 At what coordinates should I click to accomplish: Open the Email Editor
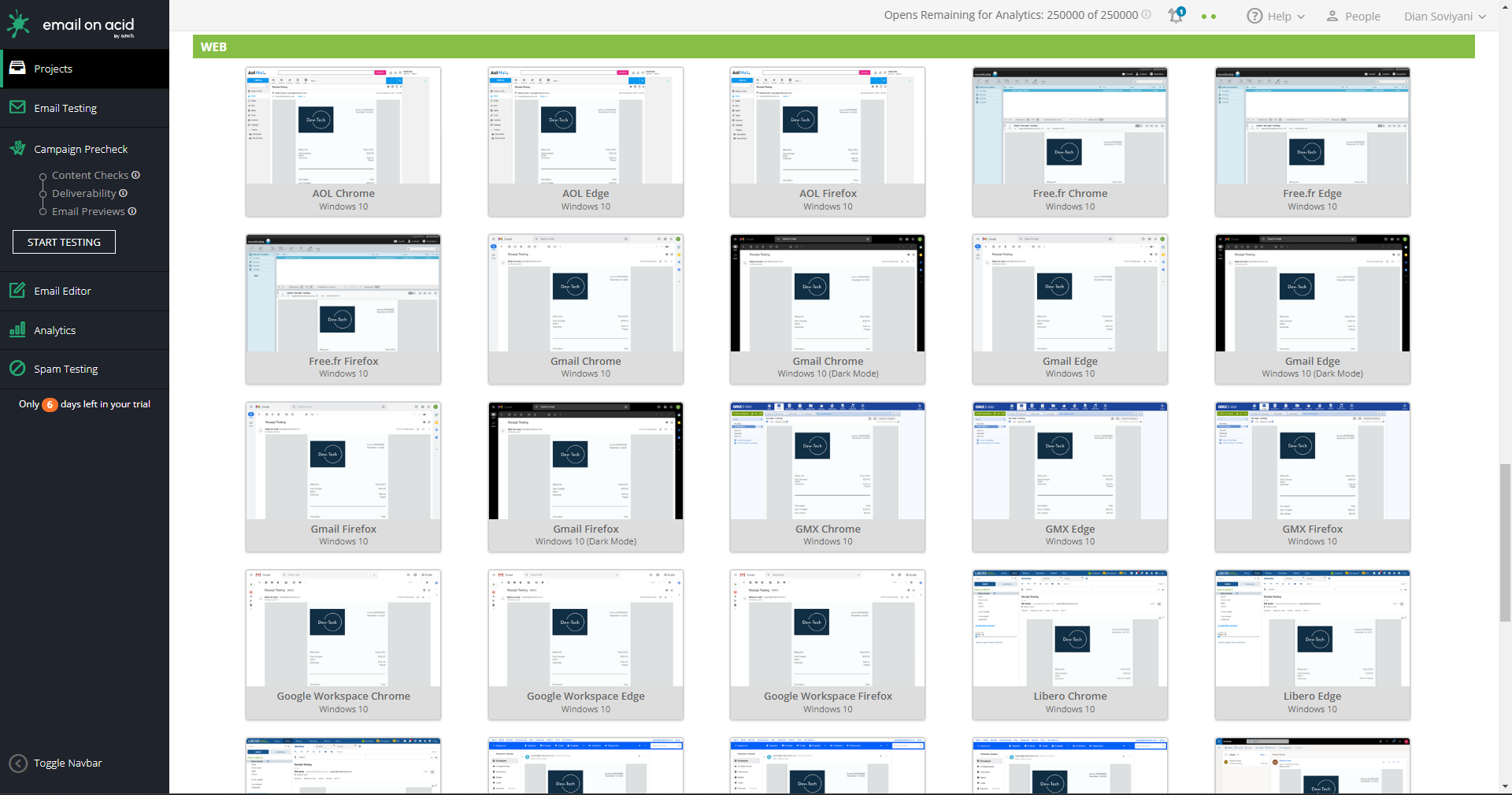click(61, 291)
